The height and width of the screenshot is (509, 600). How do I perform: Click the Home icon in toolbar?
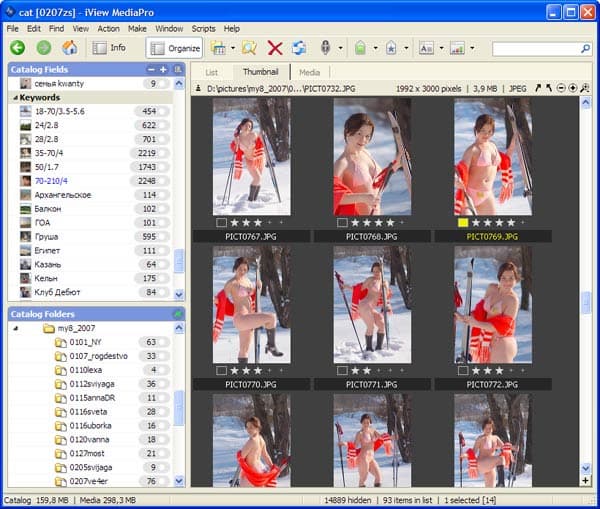[x=70, y=48]
